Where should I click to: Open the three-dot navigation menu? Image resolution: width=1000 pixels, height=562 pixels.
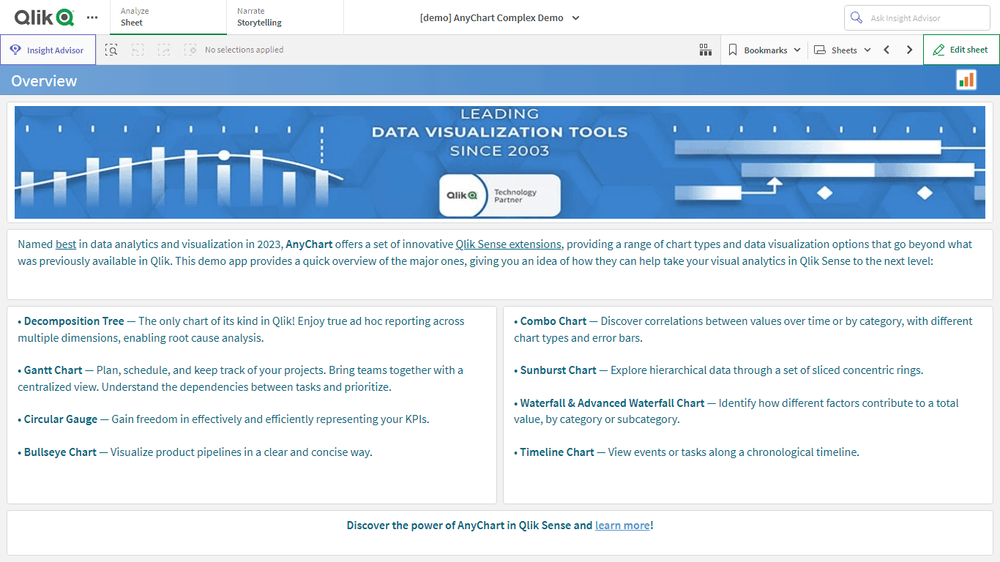coord(93,18)
